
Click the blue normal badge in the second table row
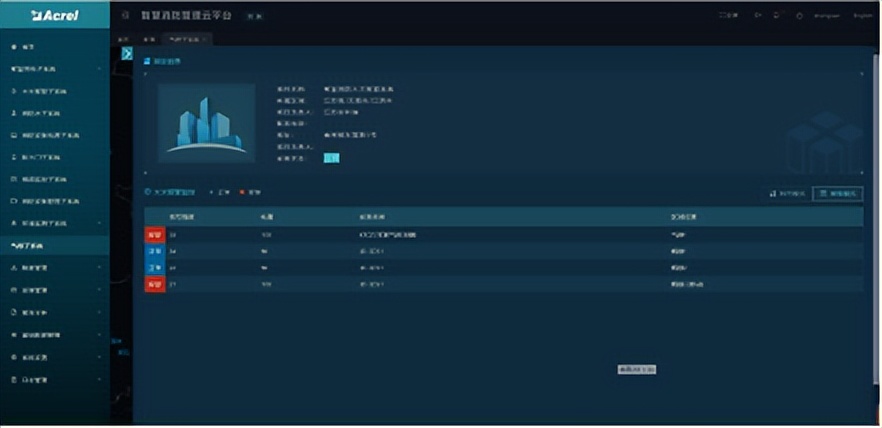tap(155, 251)
